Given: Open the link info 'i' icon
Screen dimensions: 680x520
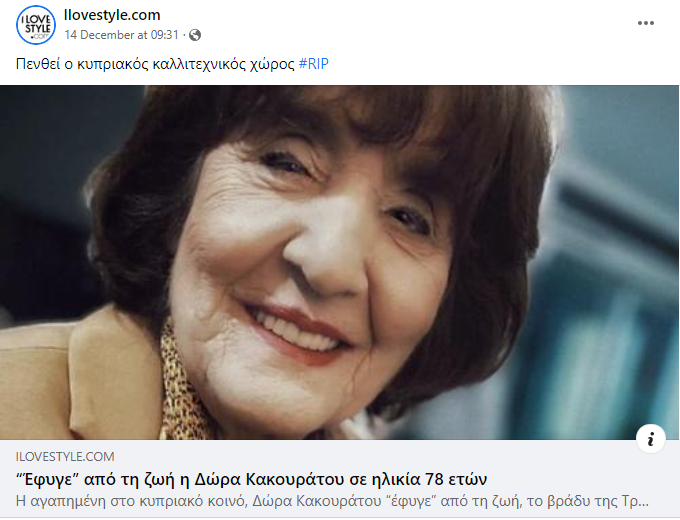Looking at the screenshot, I should click(651, 439).
